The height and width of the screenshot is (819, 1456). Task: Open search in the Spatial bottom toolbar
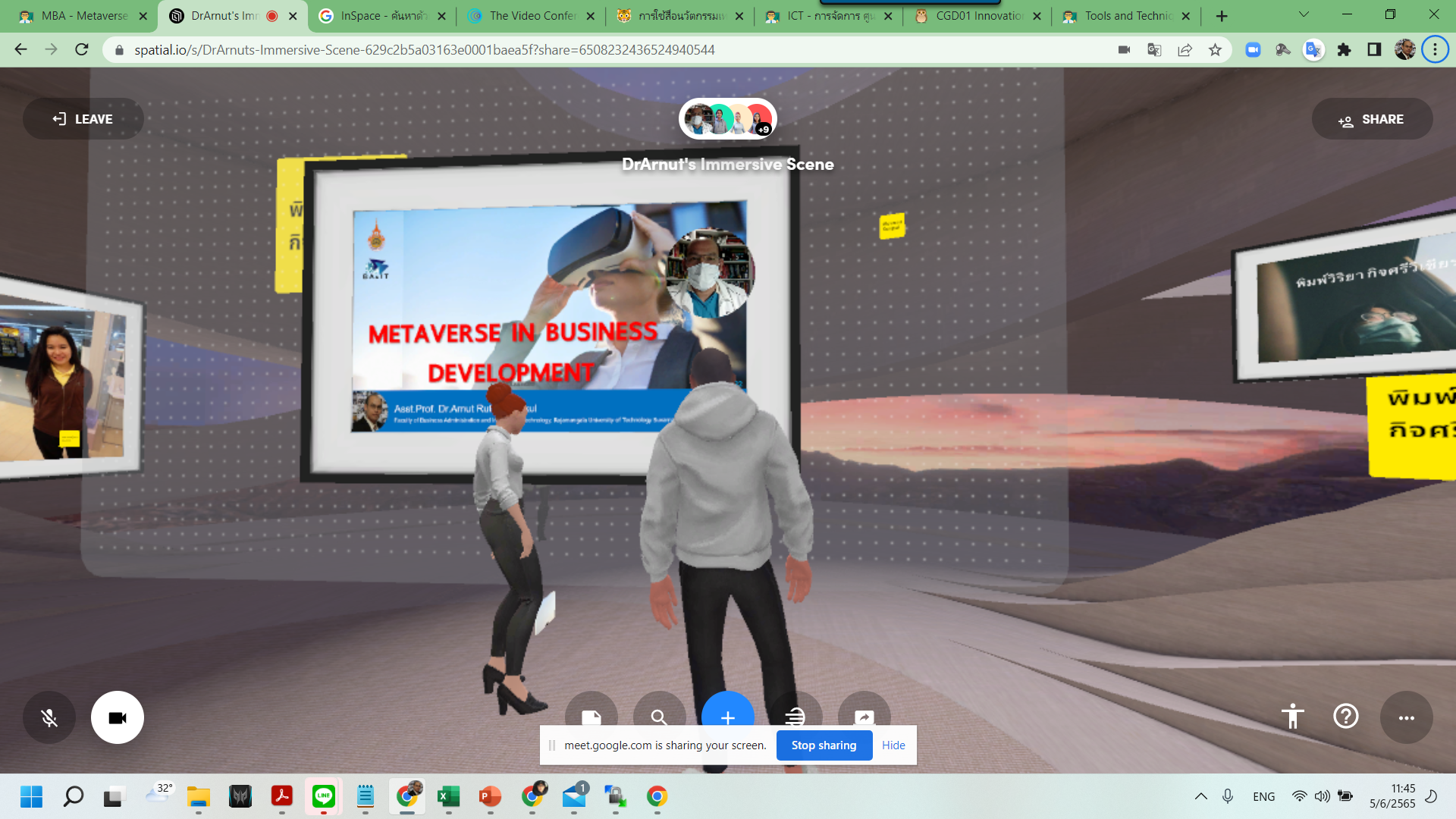660,717
